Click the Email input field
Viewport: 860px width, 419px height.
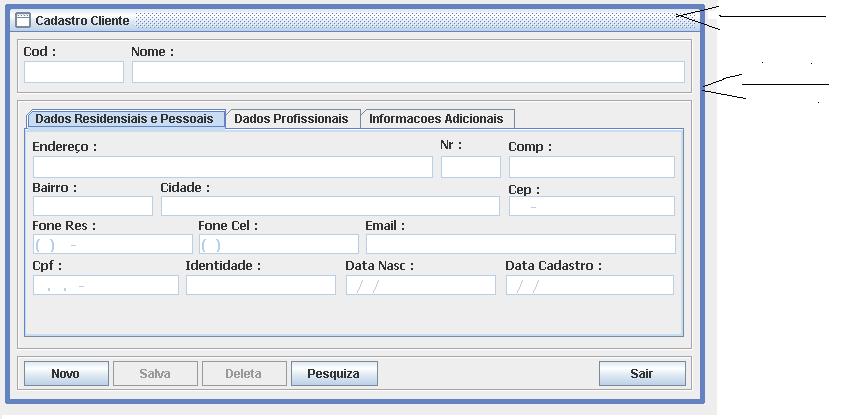(521, 244)
